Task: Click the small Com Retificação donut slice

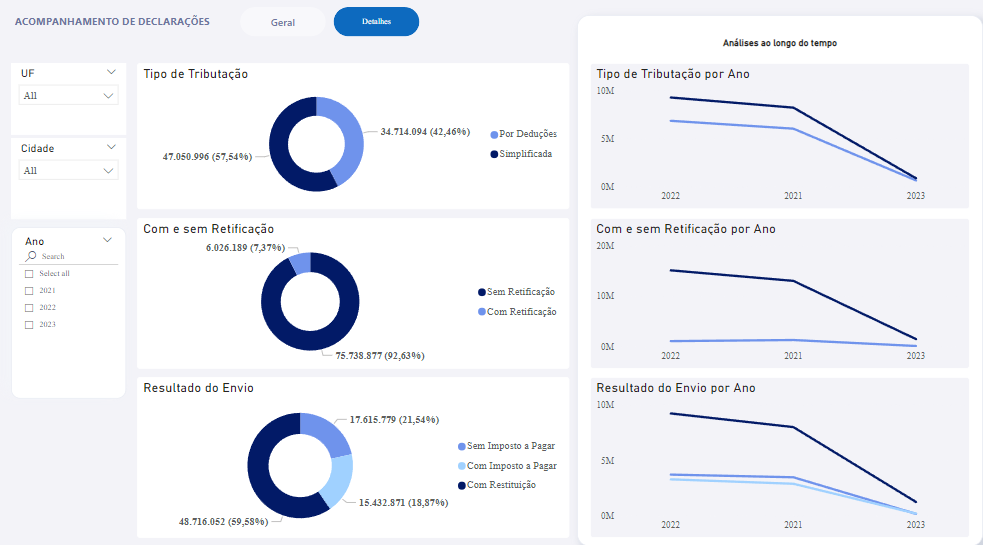Action: (x=301, y=263)
